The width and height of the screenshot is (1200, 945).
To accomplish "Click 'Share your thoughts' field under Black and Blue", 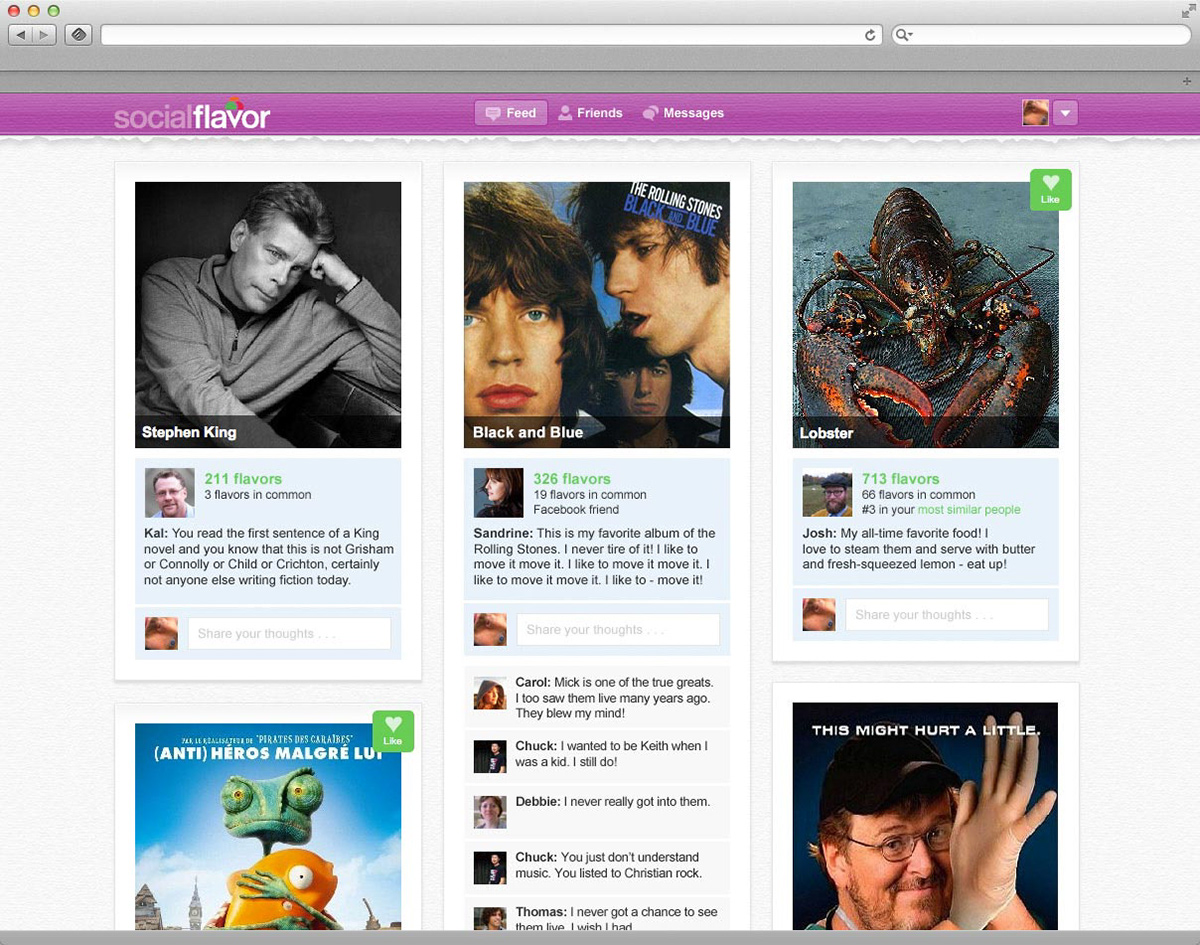I will click(x=618, y=629).
